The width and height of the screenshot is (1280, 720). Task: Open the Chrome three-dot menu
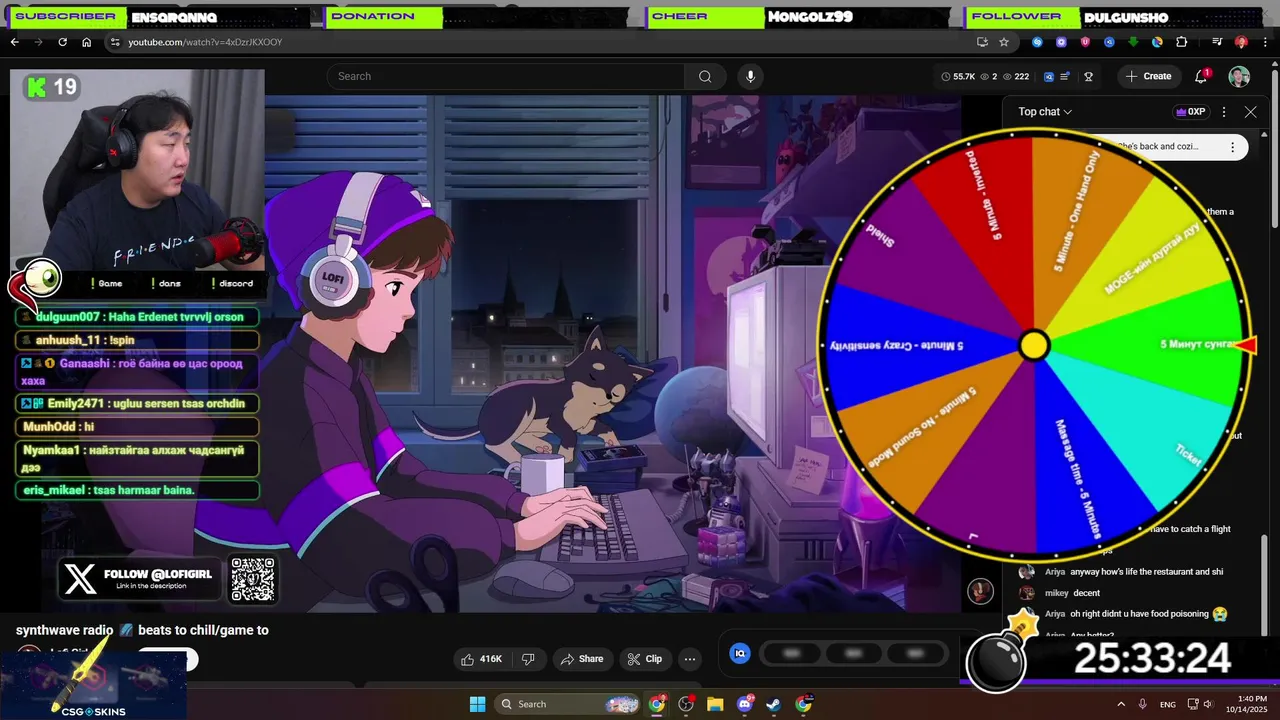(x=1266, y=42)
